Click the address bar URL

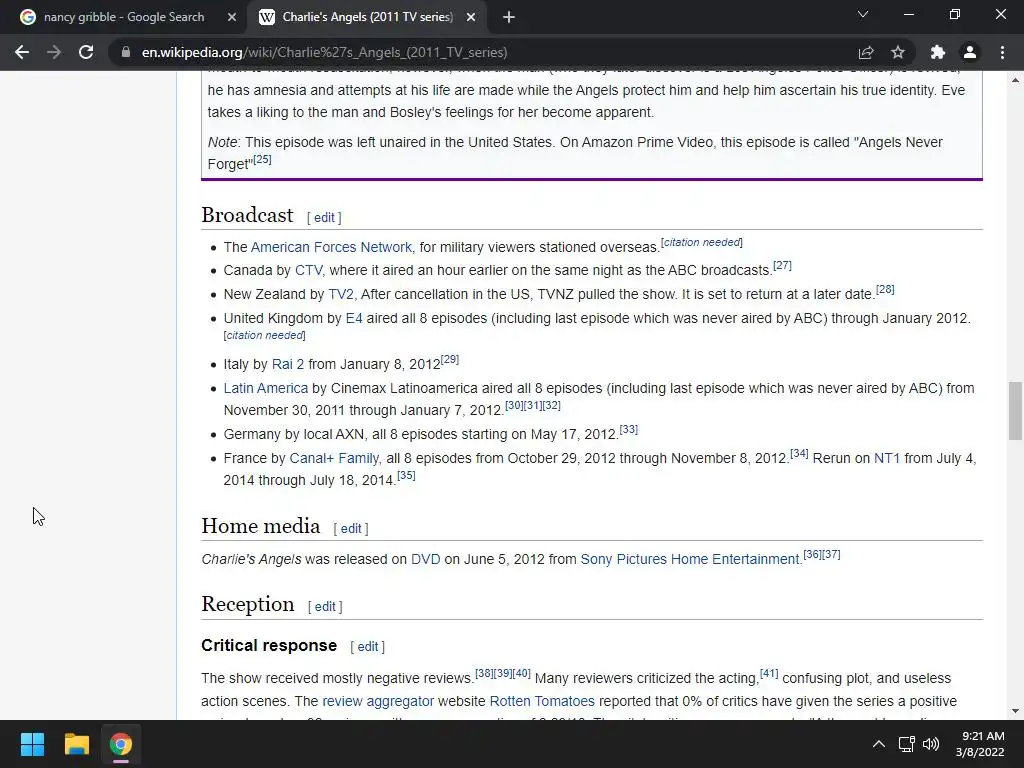coord(325,52)
